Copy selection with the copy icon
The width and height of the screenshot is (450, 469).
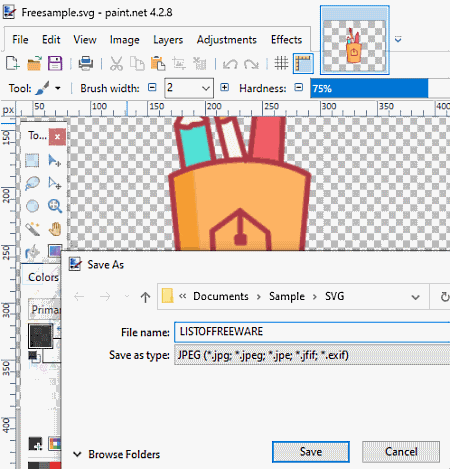[x=137, y=63]
